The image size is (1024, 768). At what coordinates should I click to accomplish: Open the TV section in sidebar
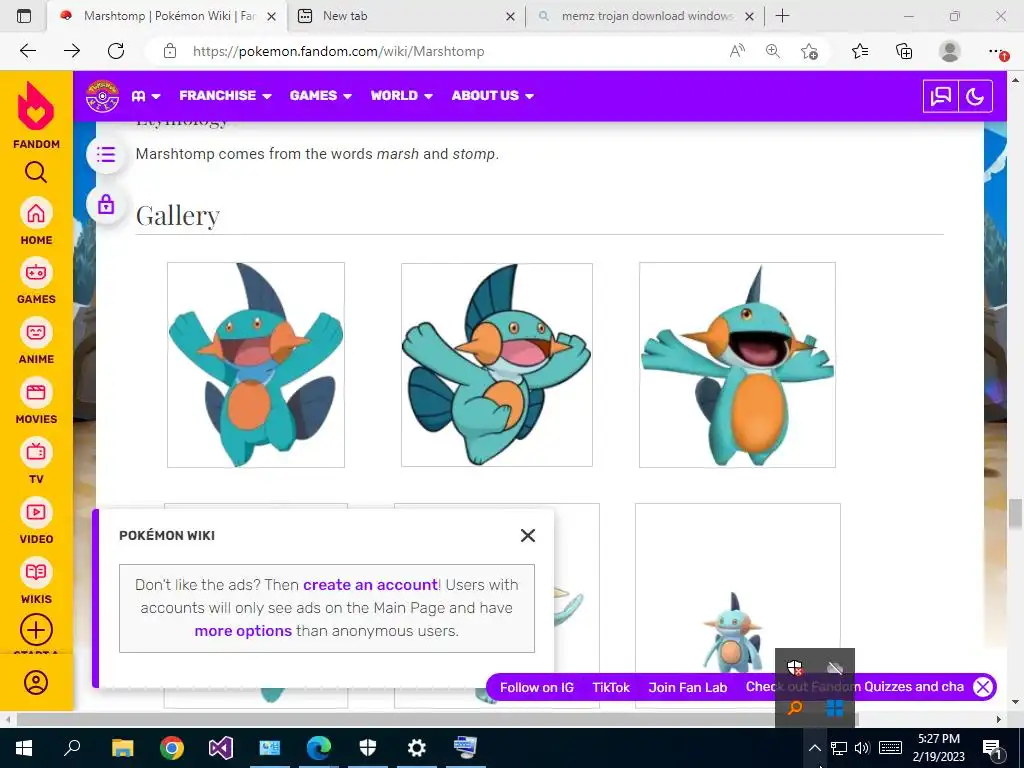click(x=36, y=452)
